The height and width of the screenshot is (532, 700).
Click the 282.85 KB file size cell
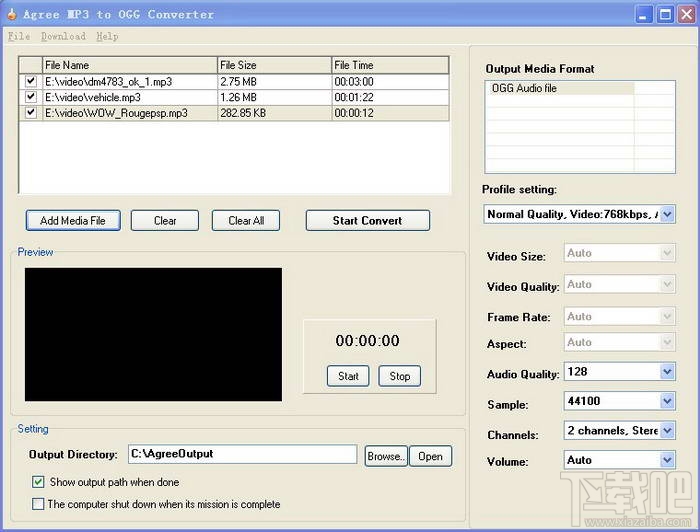[275, 113]
